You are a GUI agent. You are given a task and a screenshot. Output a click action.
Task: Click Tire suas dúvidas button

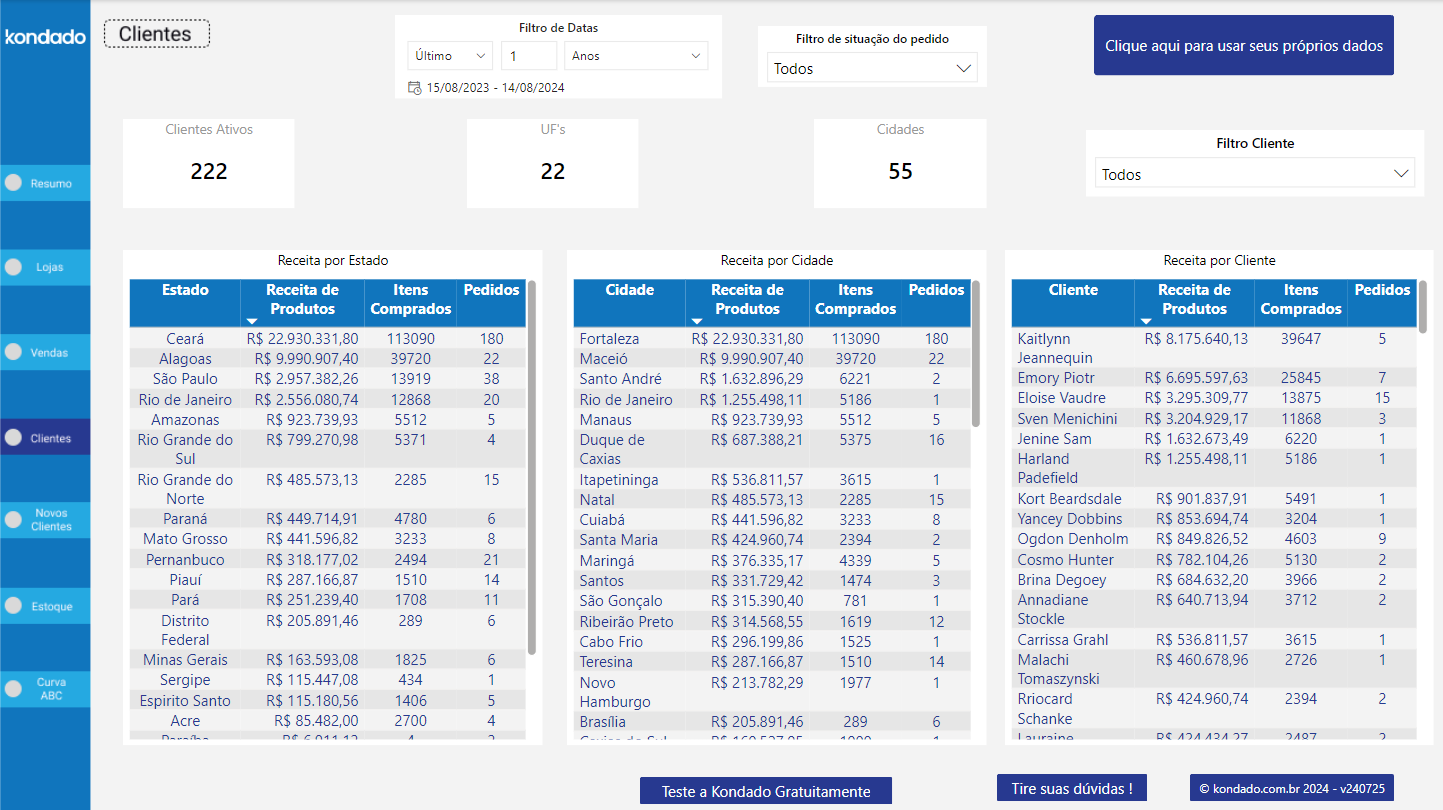coord(1071,789)
